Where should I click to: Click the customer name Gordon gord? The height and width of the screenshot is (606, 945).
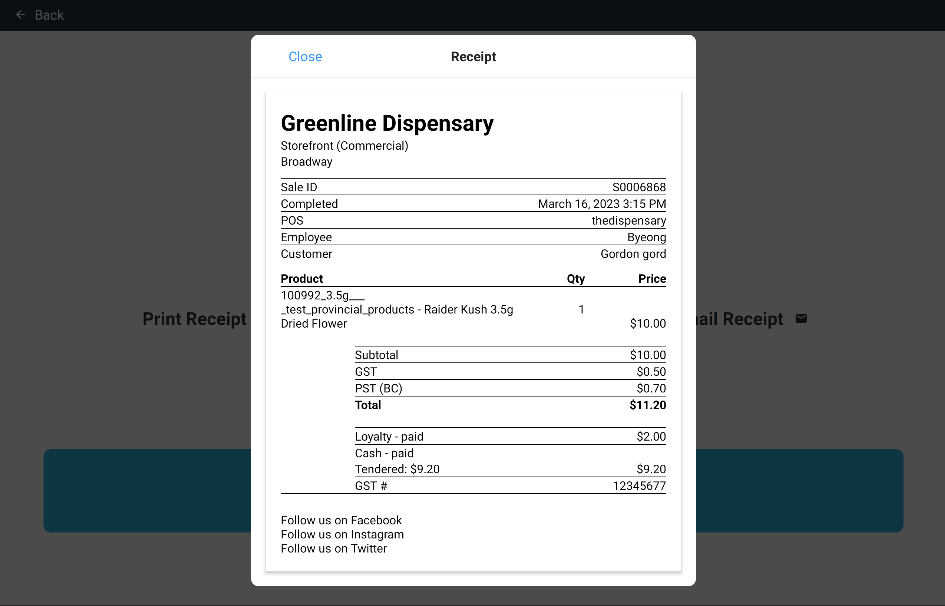633,254
